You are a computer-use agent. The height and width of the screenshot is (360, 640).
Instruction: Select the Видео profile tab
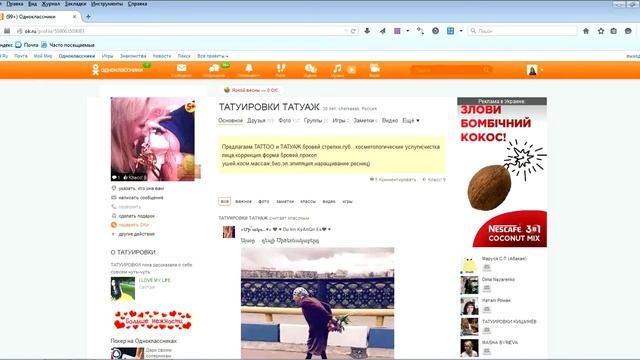(390, 120)
